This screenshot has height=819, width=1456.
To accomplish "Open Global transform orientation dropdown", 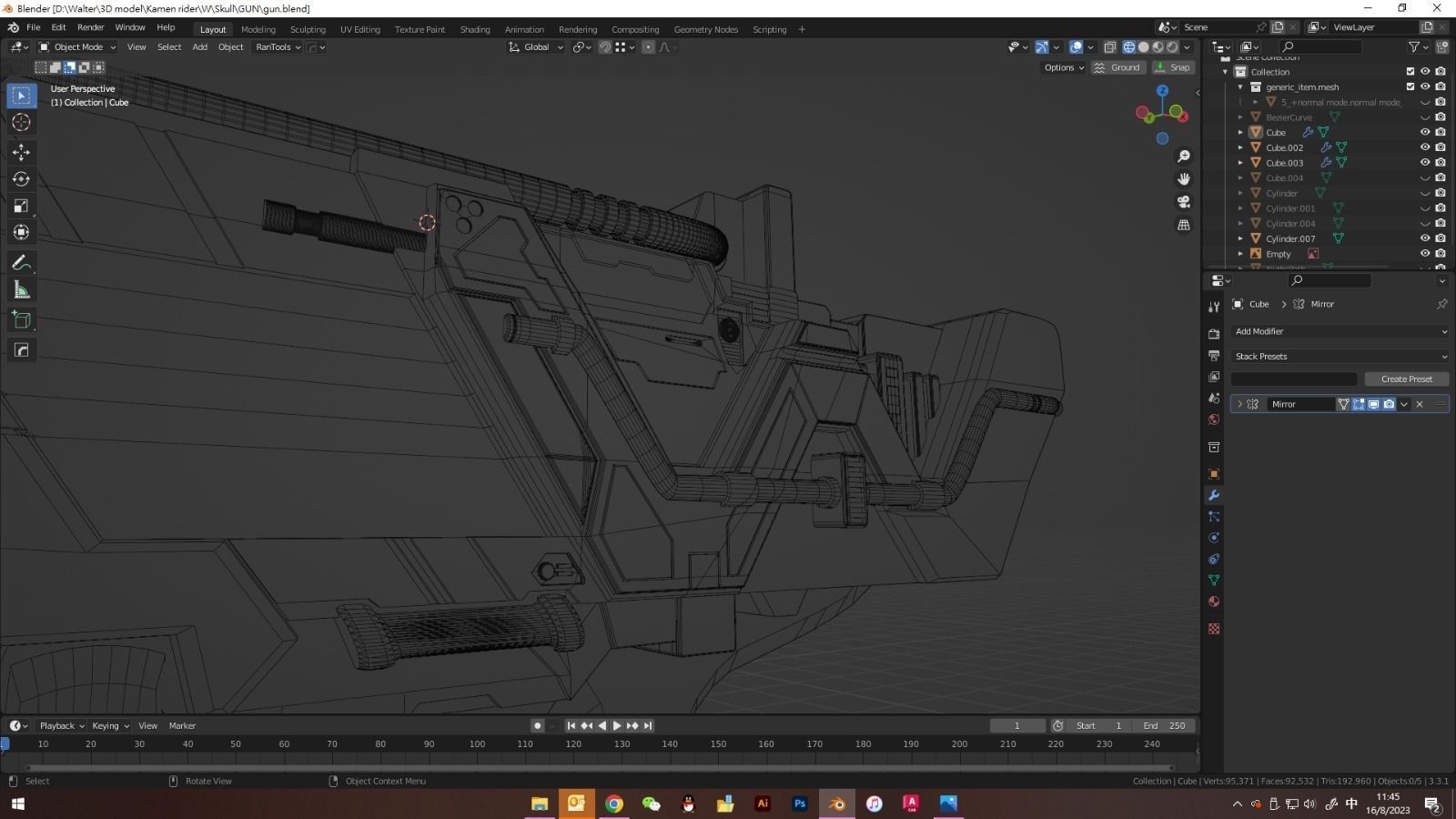I will pos(536,47).
